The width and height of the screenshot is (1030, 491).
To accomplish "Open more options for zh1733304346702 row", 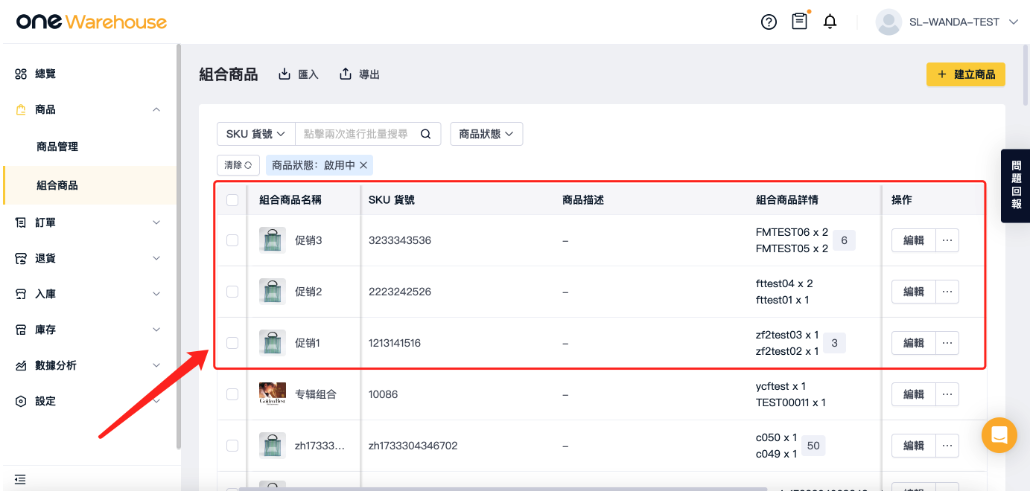I will (x=947, y=446).
